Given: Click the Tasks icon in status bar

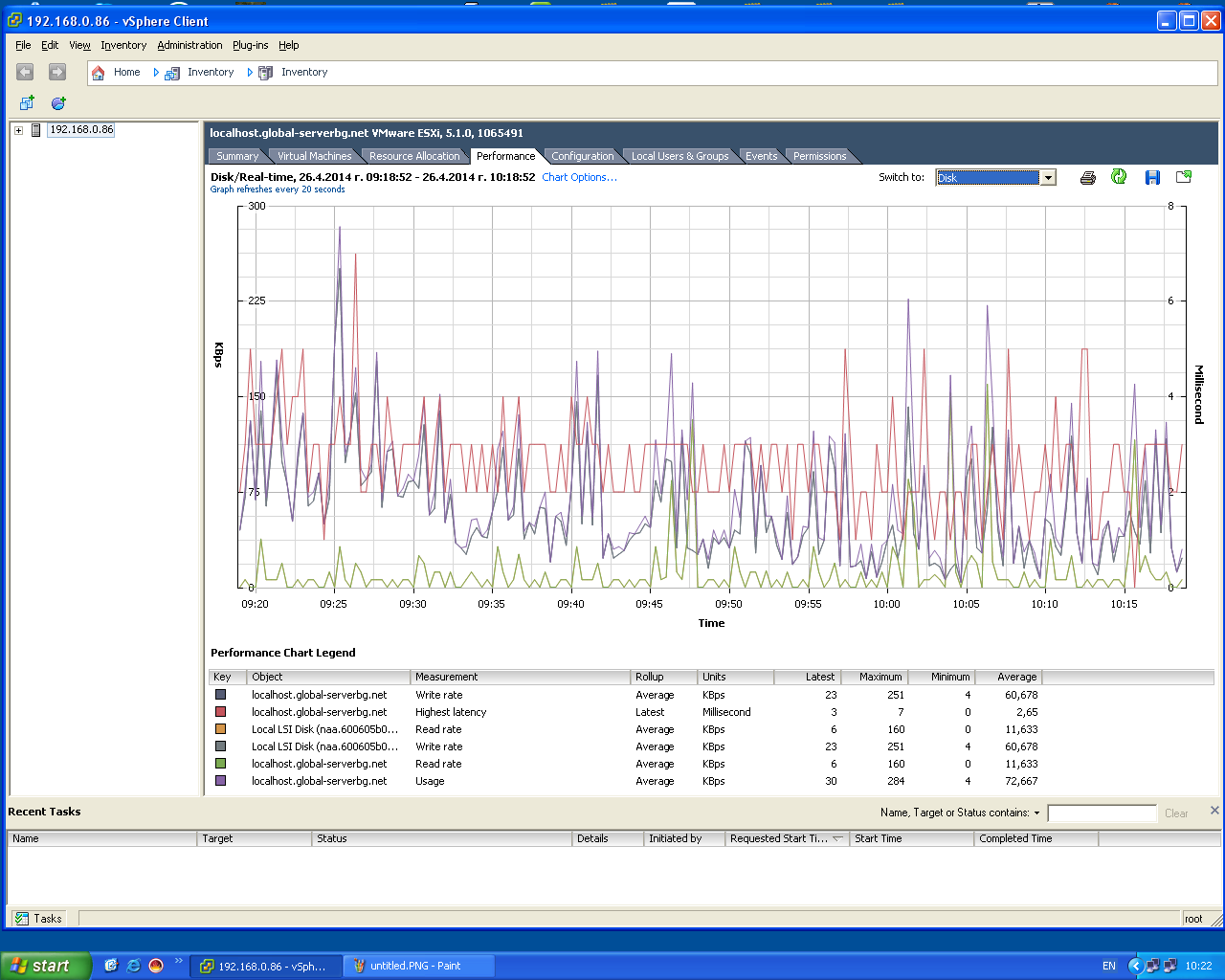Looking at the screenshot, I should click(21, 919).
